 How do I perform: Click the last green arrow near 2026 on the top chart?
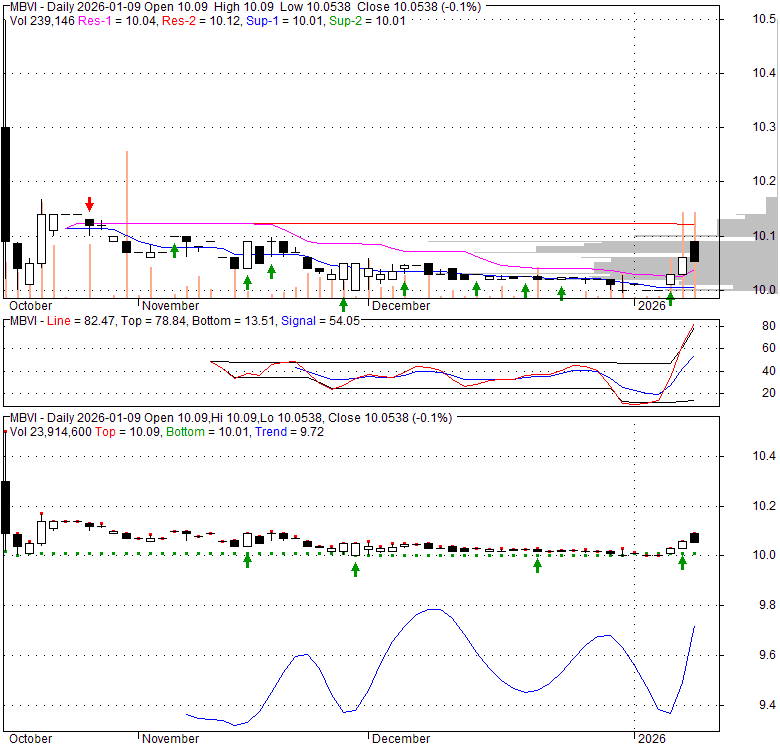click(x=671, y=297)
